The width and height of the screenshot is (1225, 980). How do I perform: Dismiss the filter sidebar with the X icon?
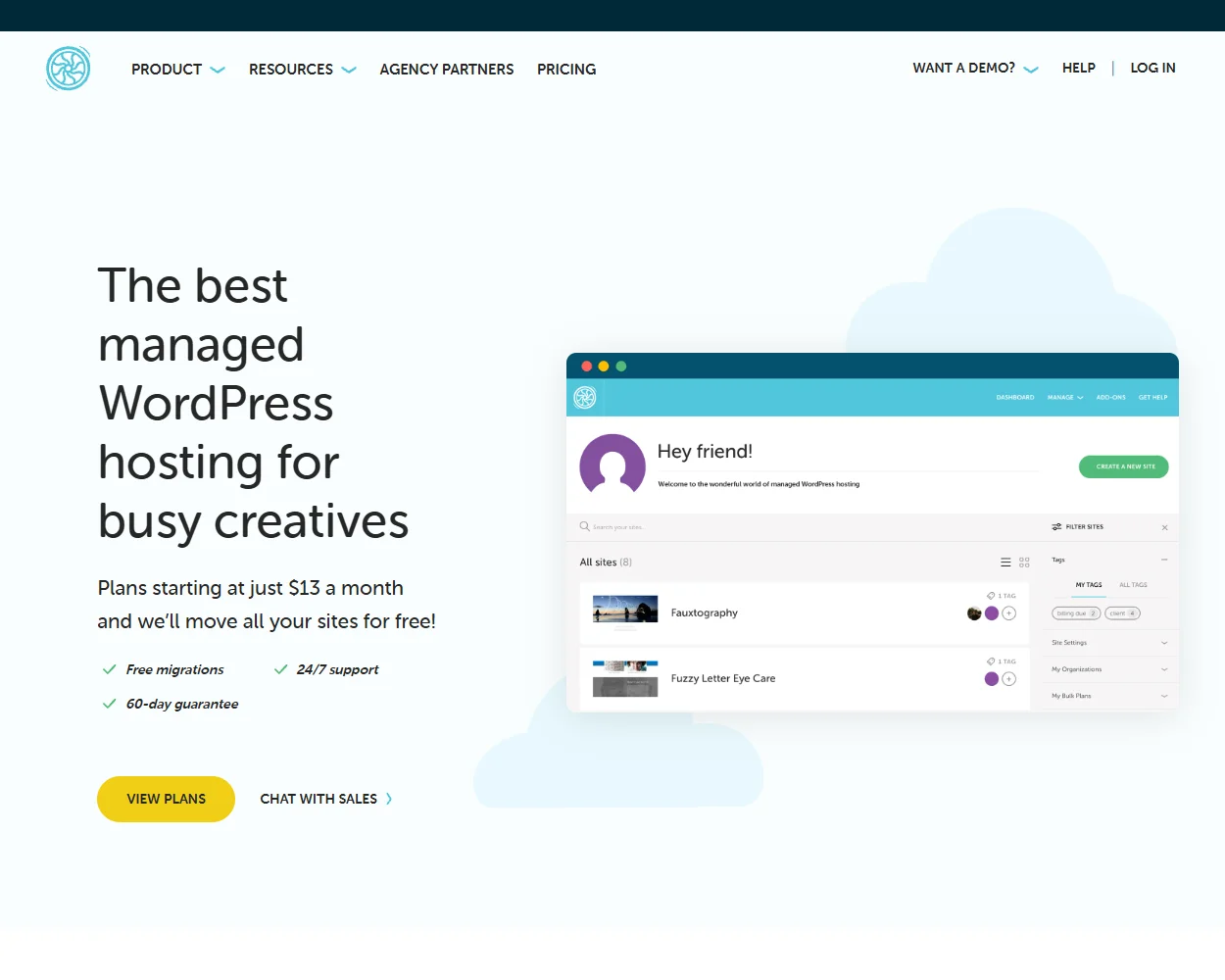click(x=1165, y=527)
